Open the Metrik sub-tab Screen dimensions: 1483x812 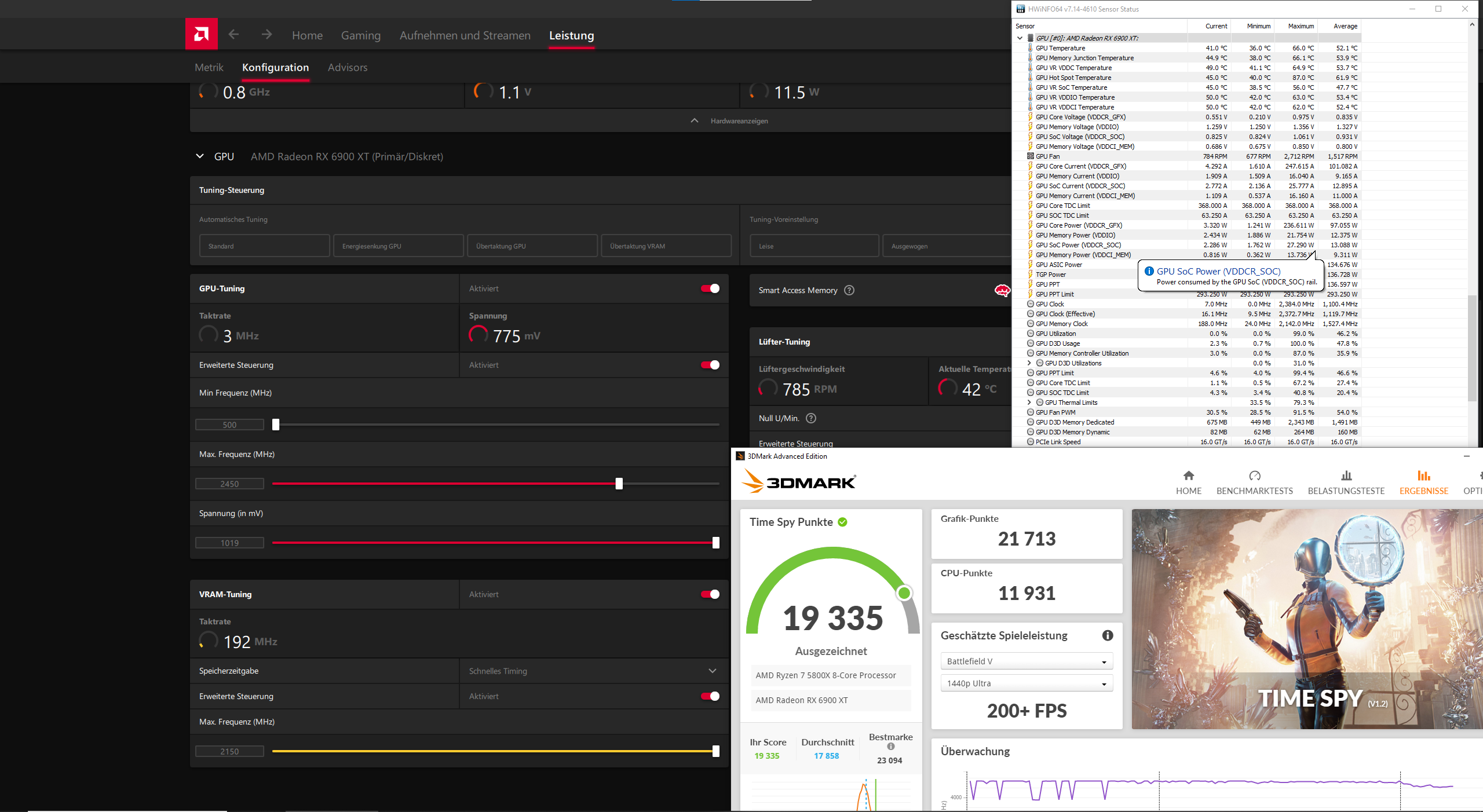tap(209, 67)
